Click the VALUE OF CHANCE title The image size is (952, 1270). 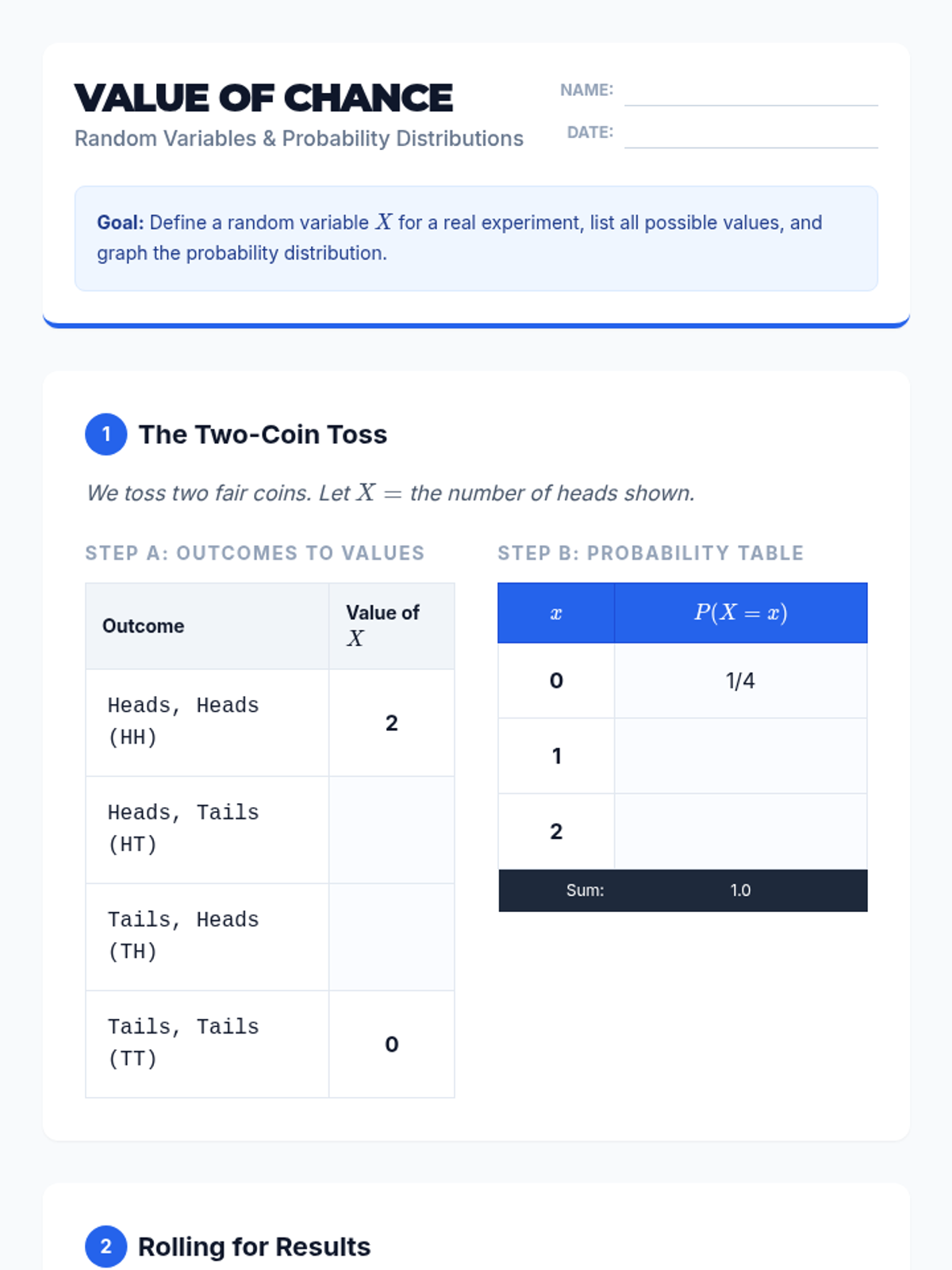coord(263,98)
